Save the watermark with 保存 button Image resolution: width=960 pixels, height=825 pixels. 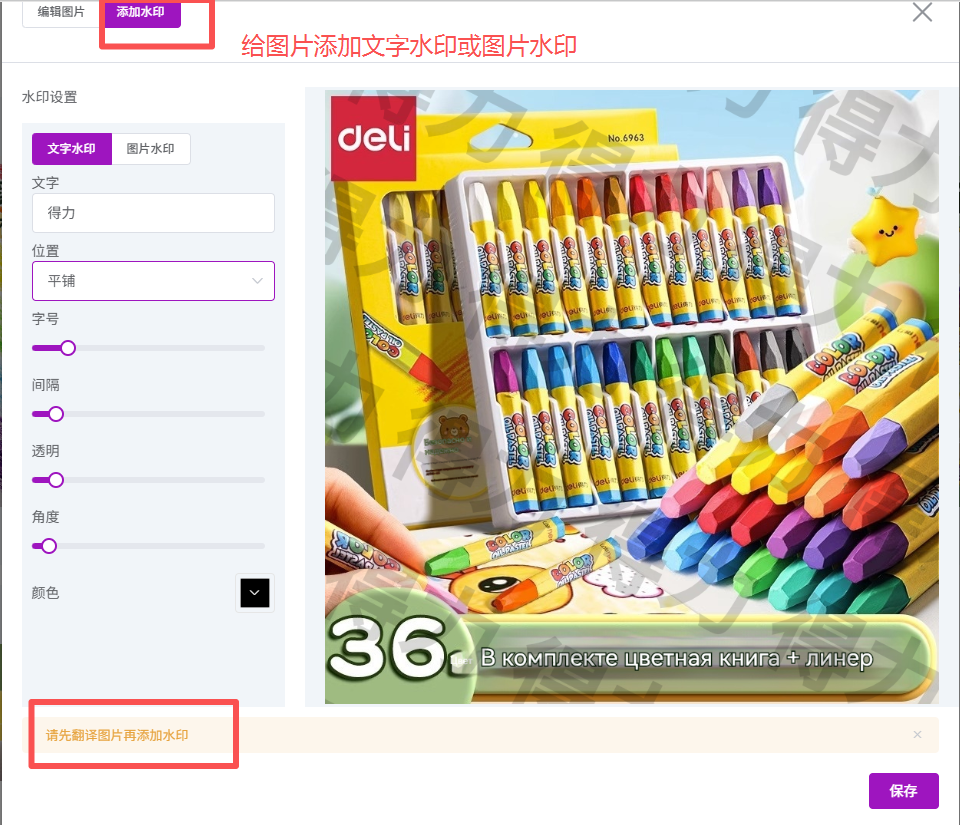[x=903, y=791]
